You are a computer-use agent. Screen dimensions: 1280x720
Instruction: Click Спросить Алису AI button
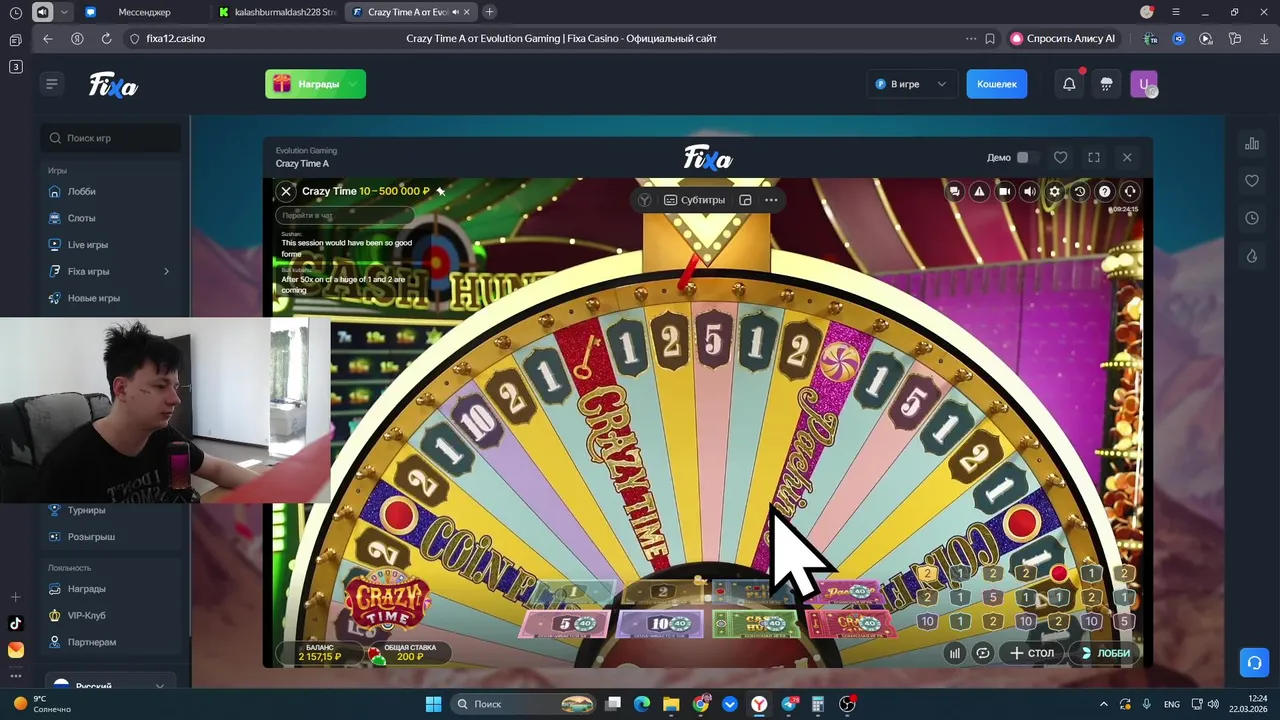pyautogui.click(x=1062, y=38)
